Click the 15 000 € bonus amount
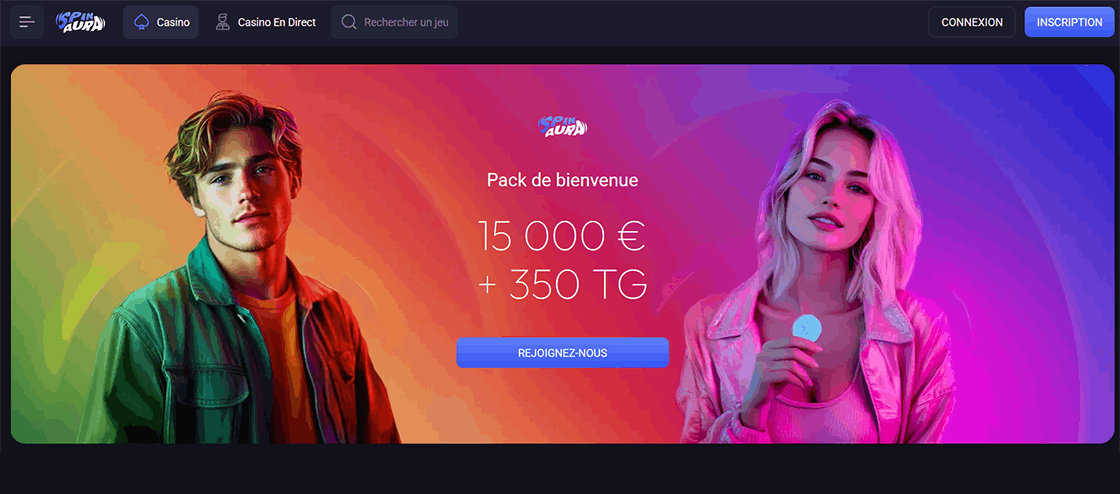 563,236
